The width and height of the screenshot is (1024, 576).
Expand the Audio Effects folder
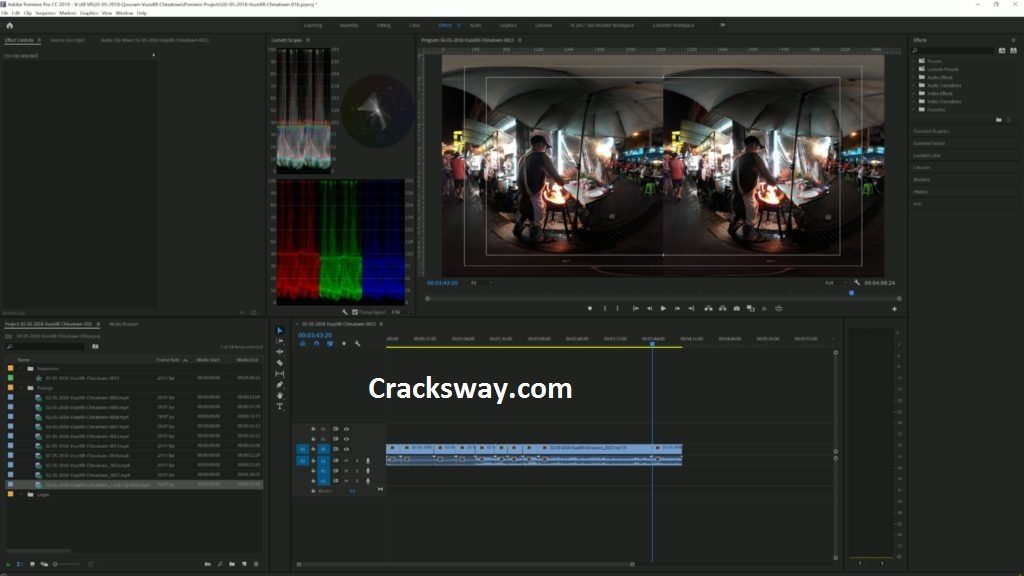914,77
